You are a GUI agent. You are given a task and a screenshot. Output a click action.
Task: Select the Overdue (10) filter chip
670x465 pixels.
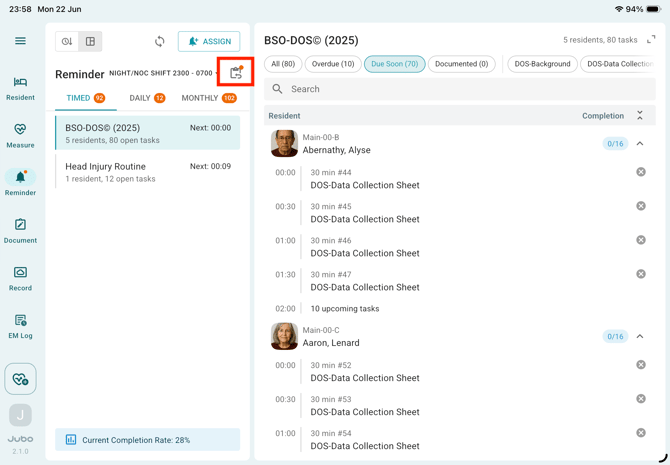[333, 64]
